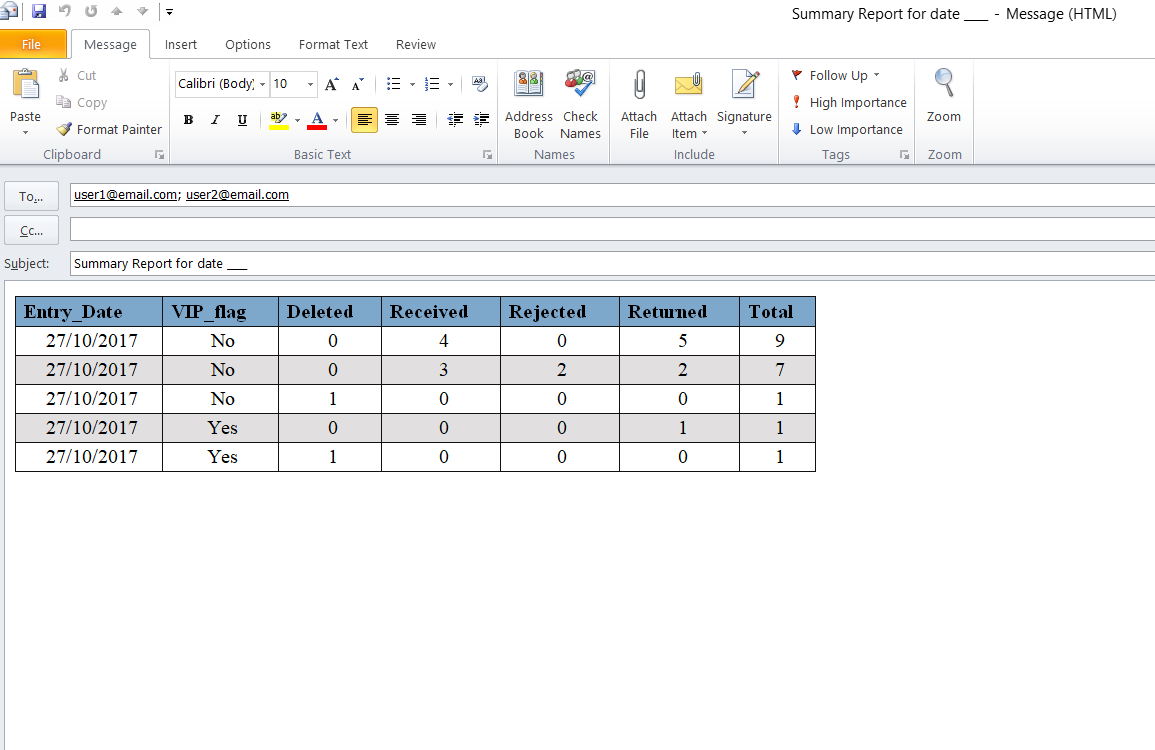Click the Undo arrow in title bar
The width and height of the screenshot is (1155, 750).
(65, 11)
